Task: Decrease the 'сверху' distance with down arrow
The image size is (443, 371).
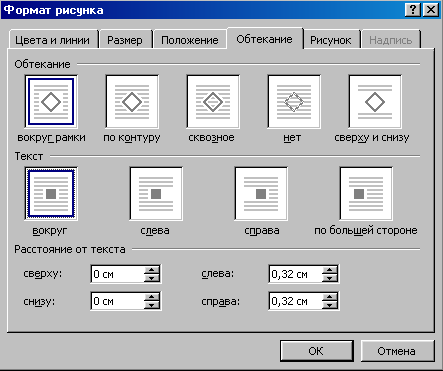Action: click(152, 278)
